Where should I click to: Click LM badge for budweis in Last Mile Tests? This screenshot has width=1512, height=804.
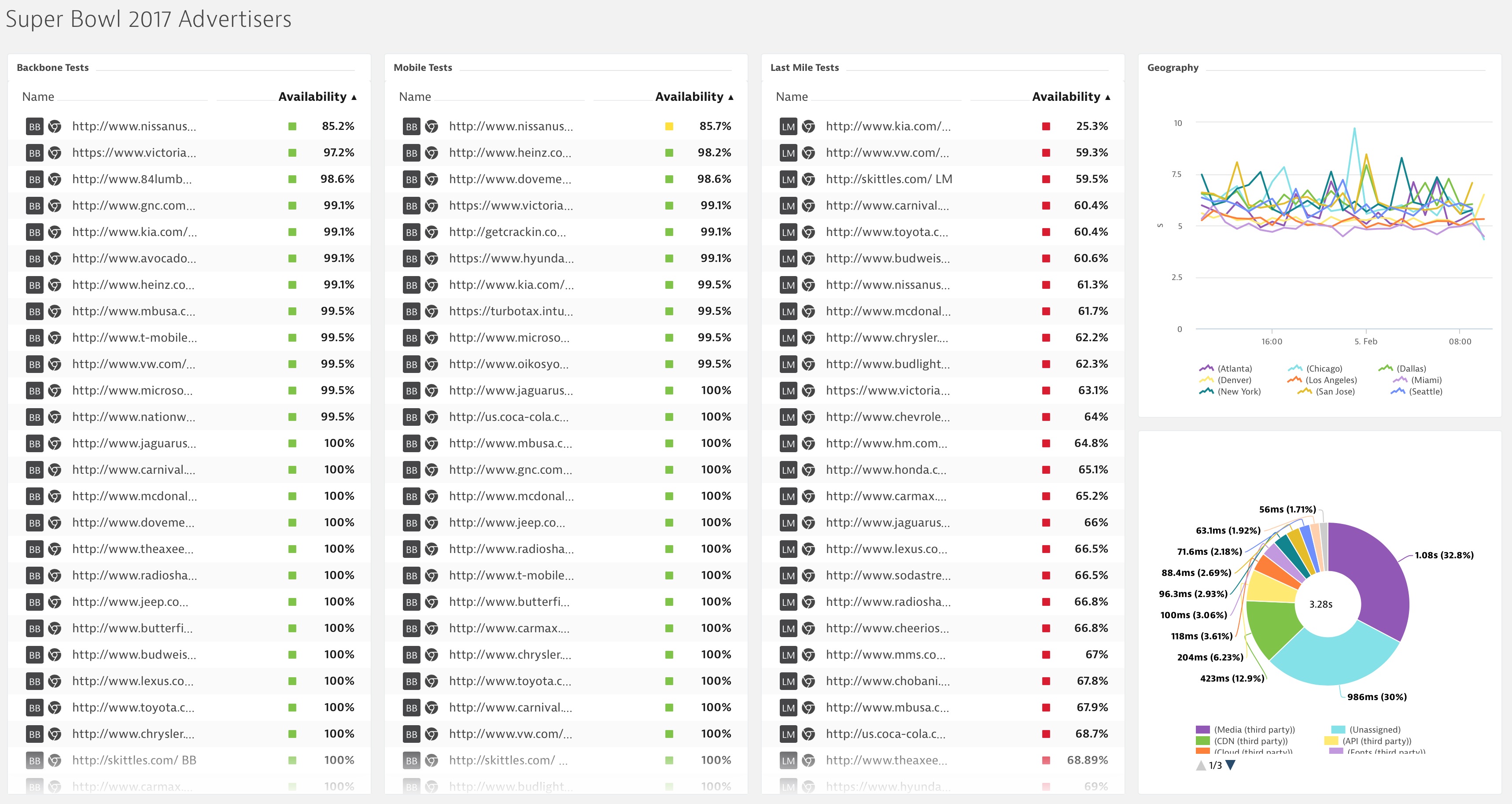pos(788,258)
